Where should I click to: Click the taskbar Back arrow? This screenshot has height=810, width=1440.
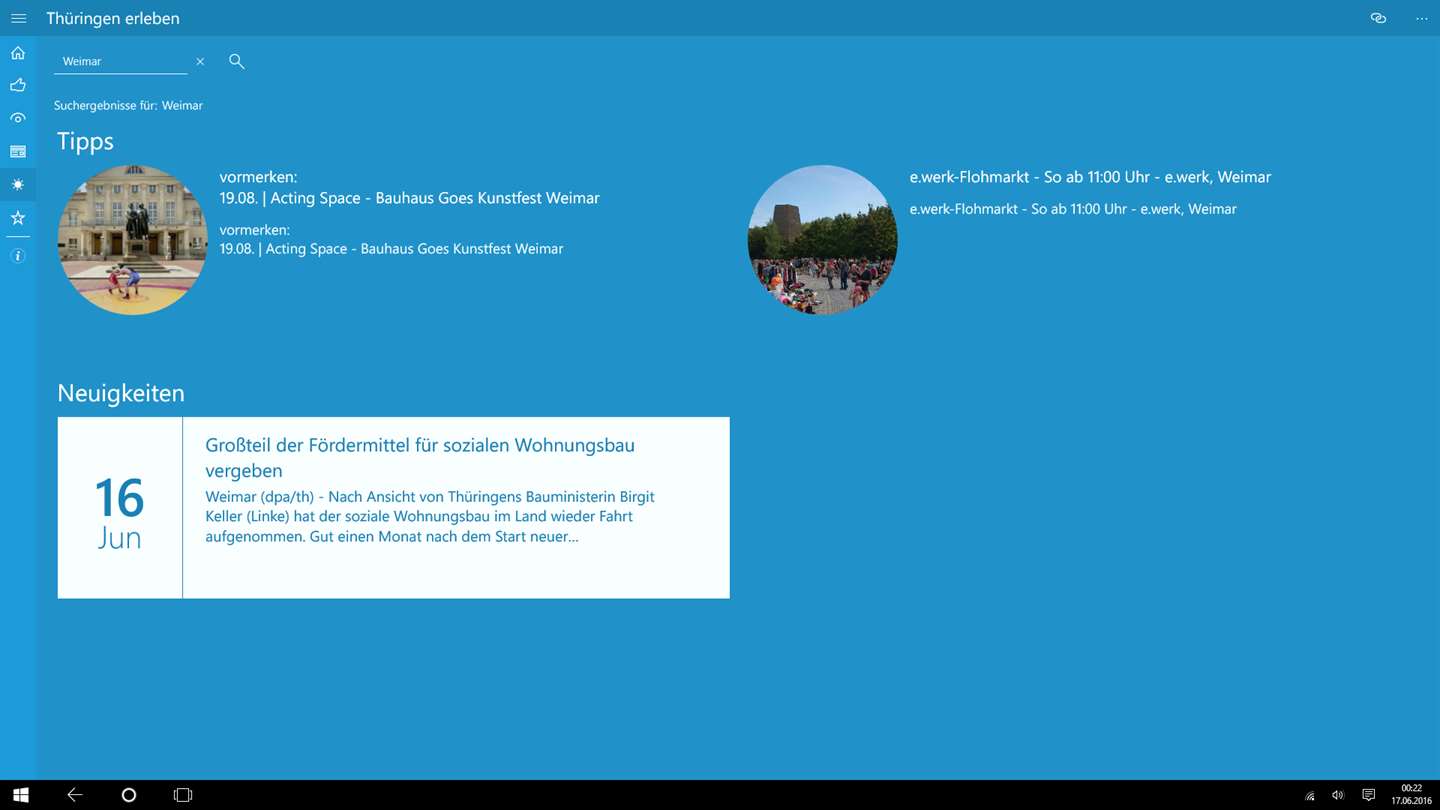click(x=75, y=795)
